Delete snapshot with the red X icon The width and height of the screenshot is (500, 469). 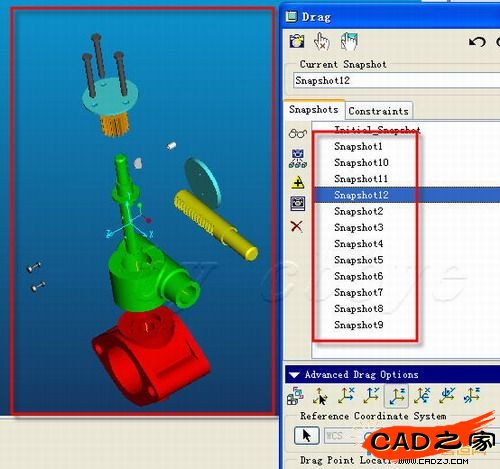(297, 226)
